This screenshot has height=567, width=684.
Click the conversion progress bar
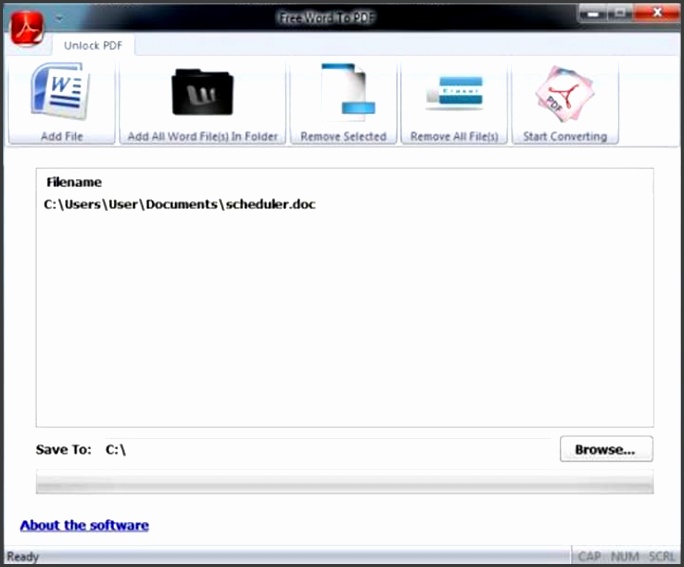(x=345, y=482)
